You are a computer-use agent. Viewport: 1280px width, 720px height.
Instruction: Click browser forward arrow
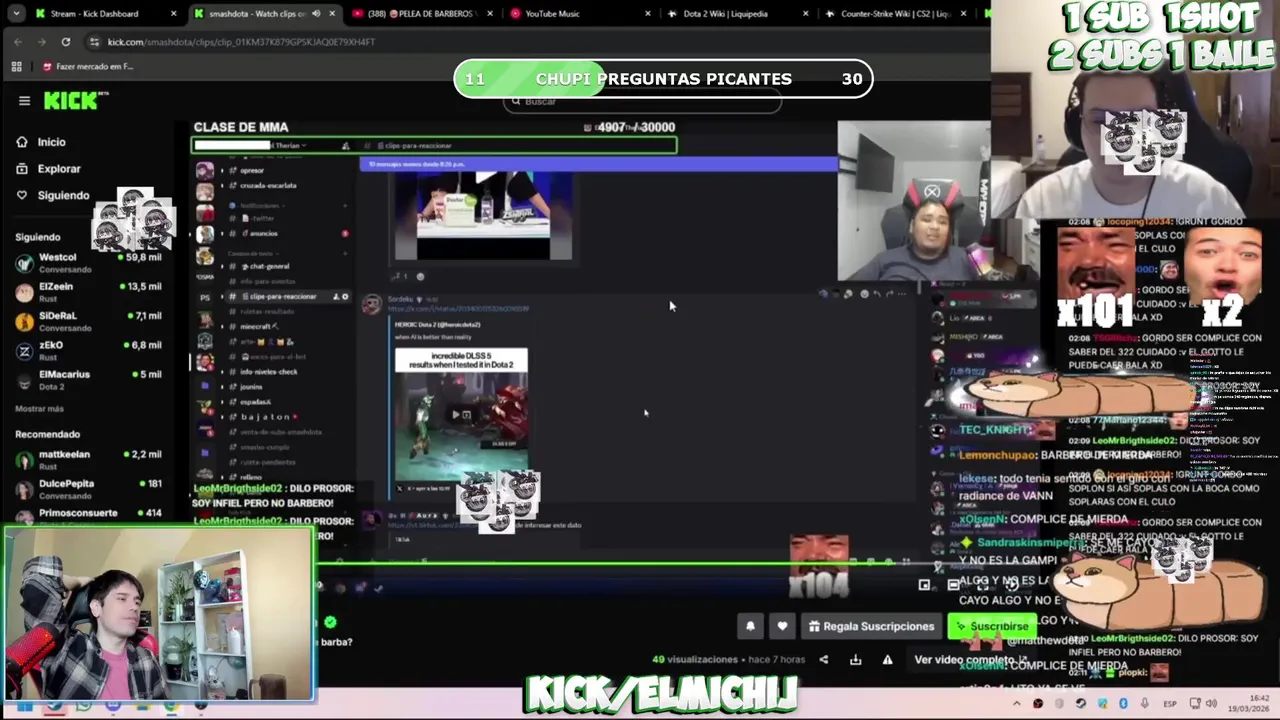[42, 42]
